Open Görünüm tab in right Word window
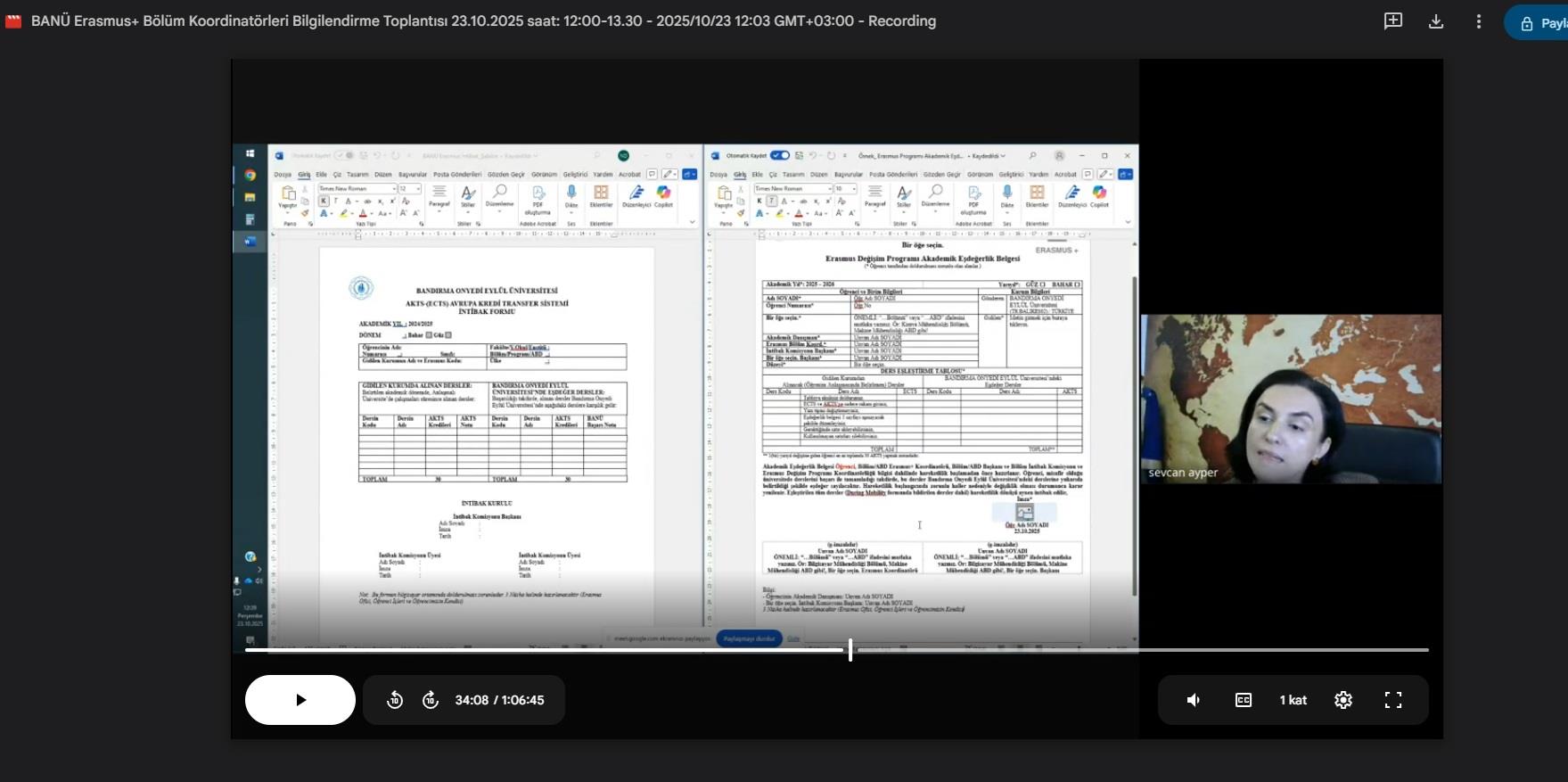The width and height of the screenshot is (1568, 782). (x=980, y=175)
